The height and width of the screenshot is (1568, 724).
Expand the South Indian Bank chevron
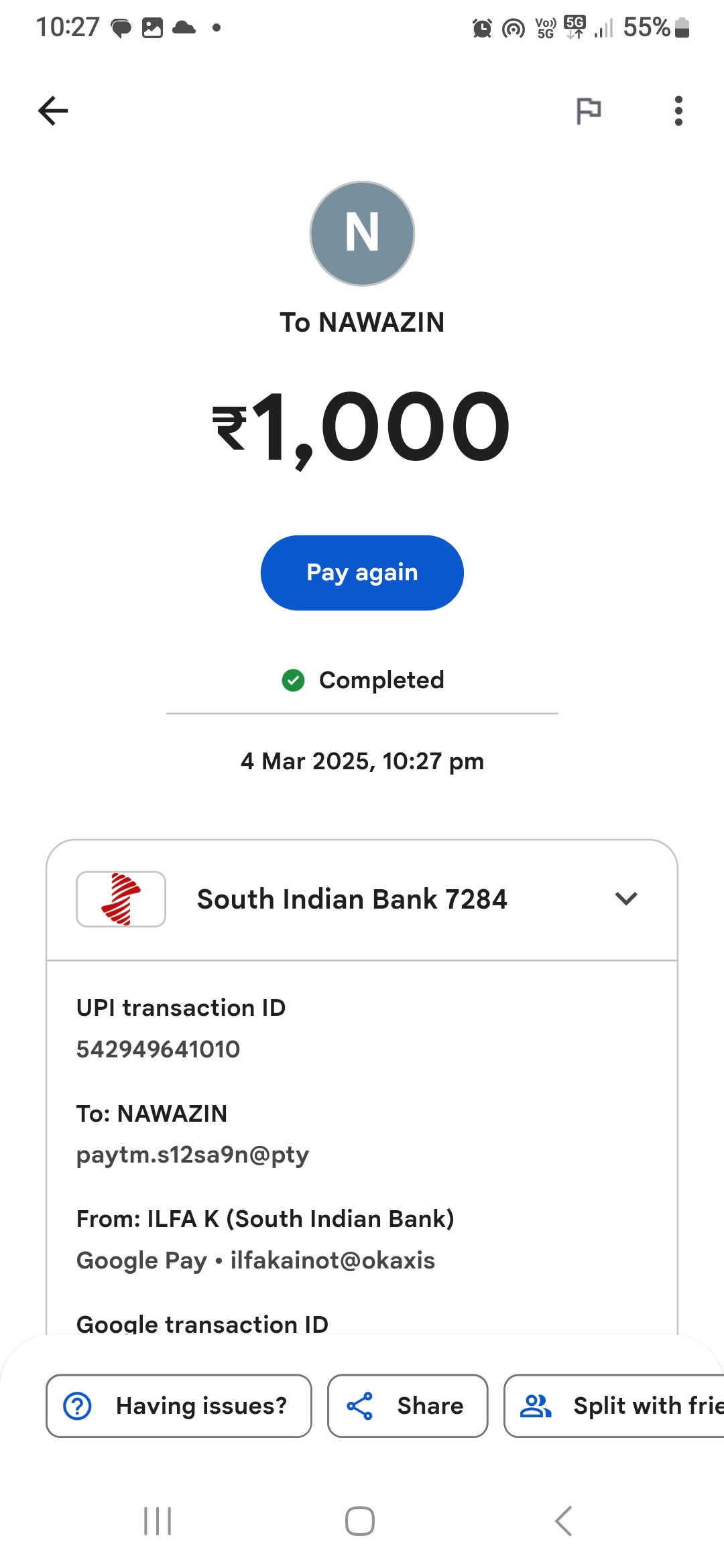tap(625, 899)
